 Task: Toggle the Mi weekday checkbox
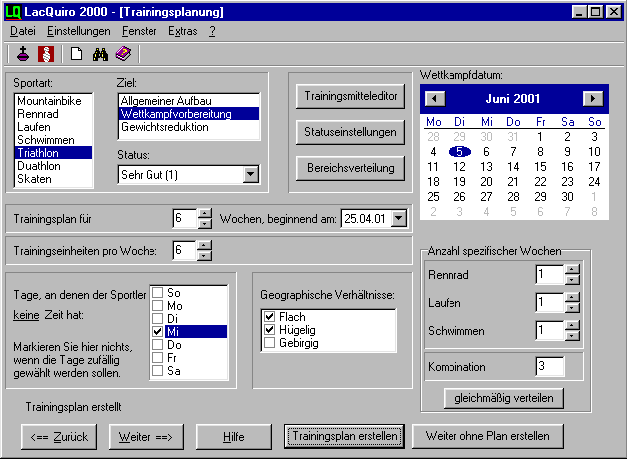pos(158,332)
